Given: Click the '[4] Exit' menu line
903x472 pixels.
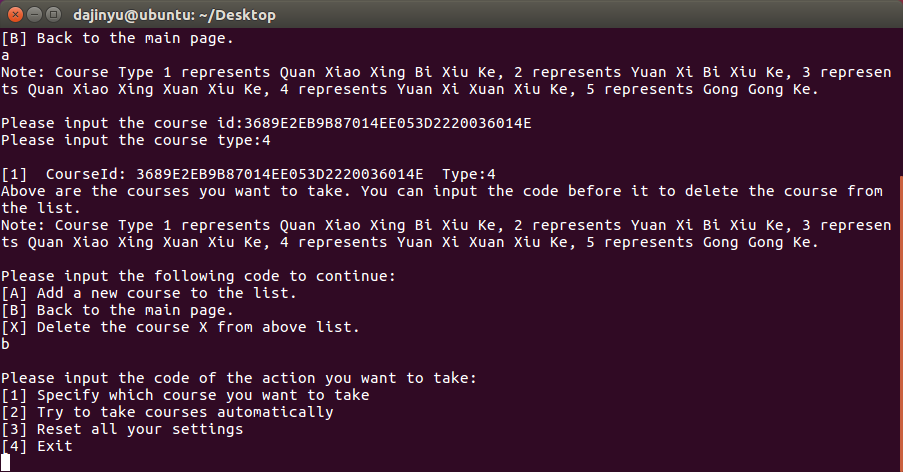Looking at the screenshot, I should coord(37,446).
